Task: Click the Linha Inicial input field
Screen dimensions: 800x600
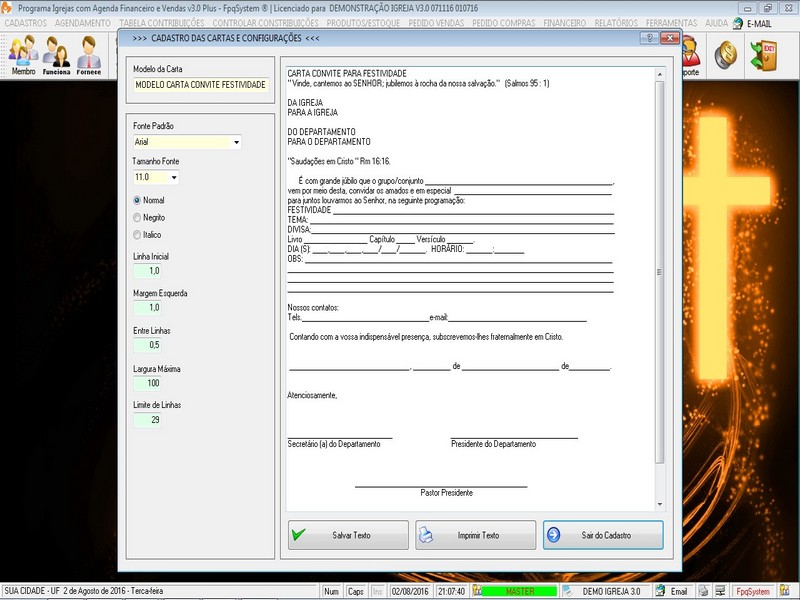Action: point(147,271)
